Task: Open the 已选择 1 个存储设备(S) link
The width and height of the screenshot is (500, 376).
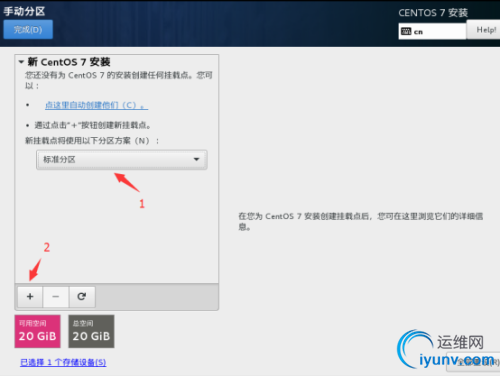Action: coord(63,362)
